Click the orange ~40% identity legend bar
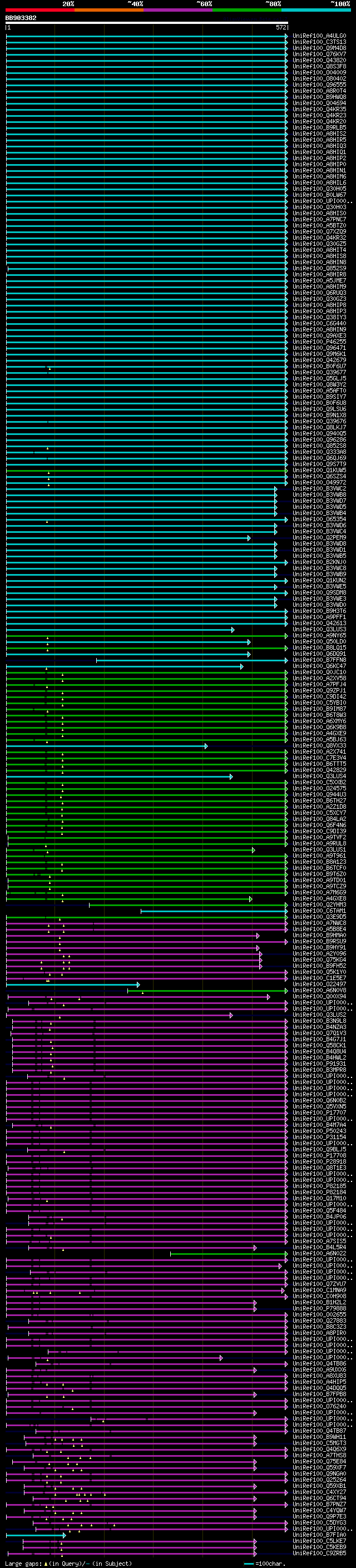Screen dimensions: 356x1568 coord(108,10)
